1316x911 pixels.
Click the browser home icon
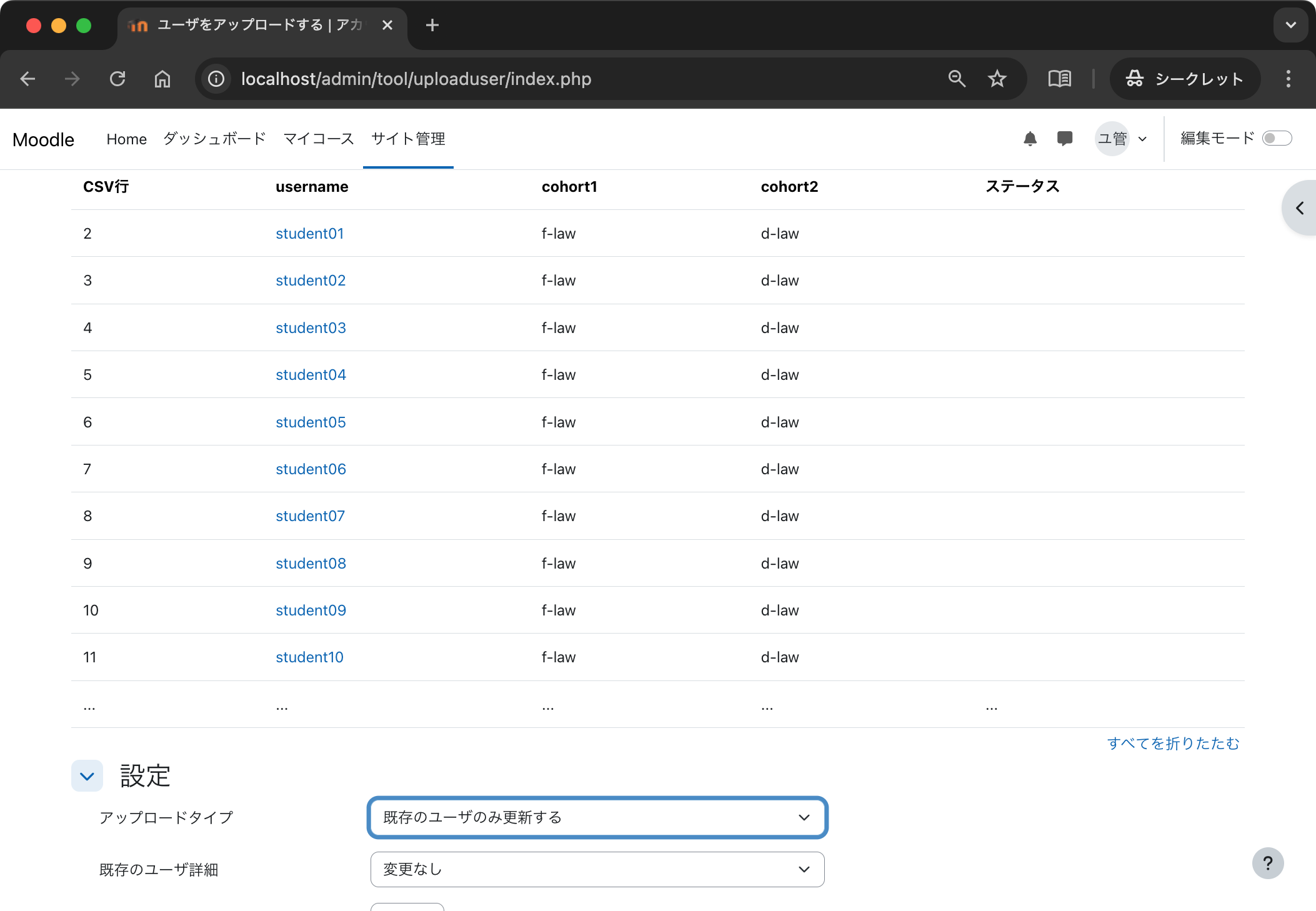tap(162, 79)
